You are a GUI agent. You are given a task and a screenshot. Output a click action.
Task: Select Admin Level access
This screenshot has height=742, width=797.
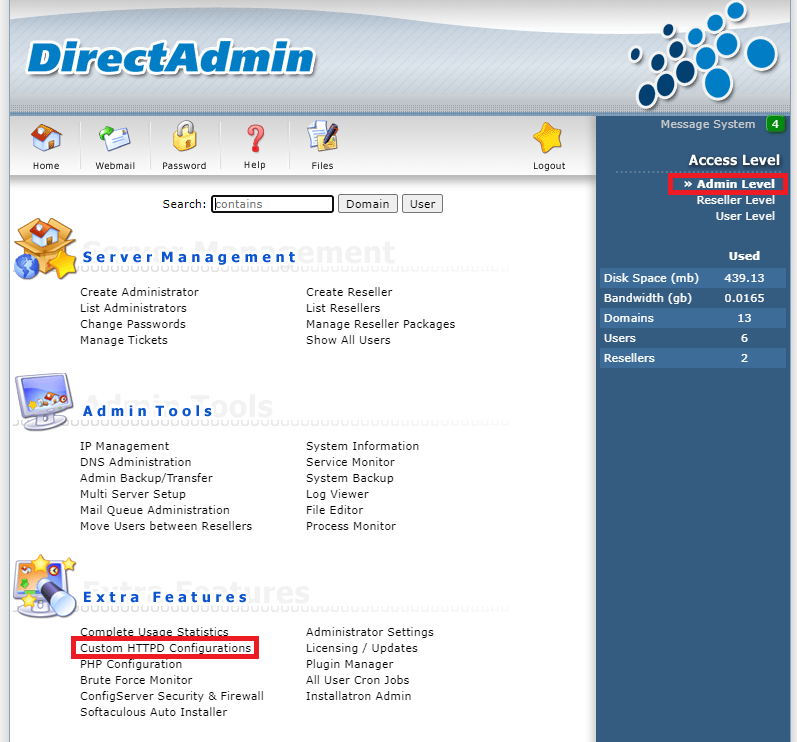point(729,184)
